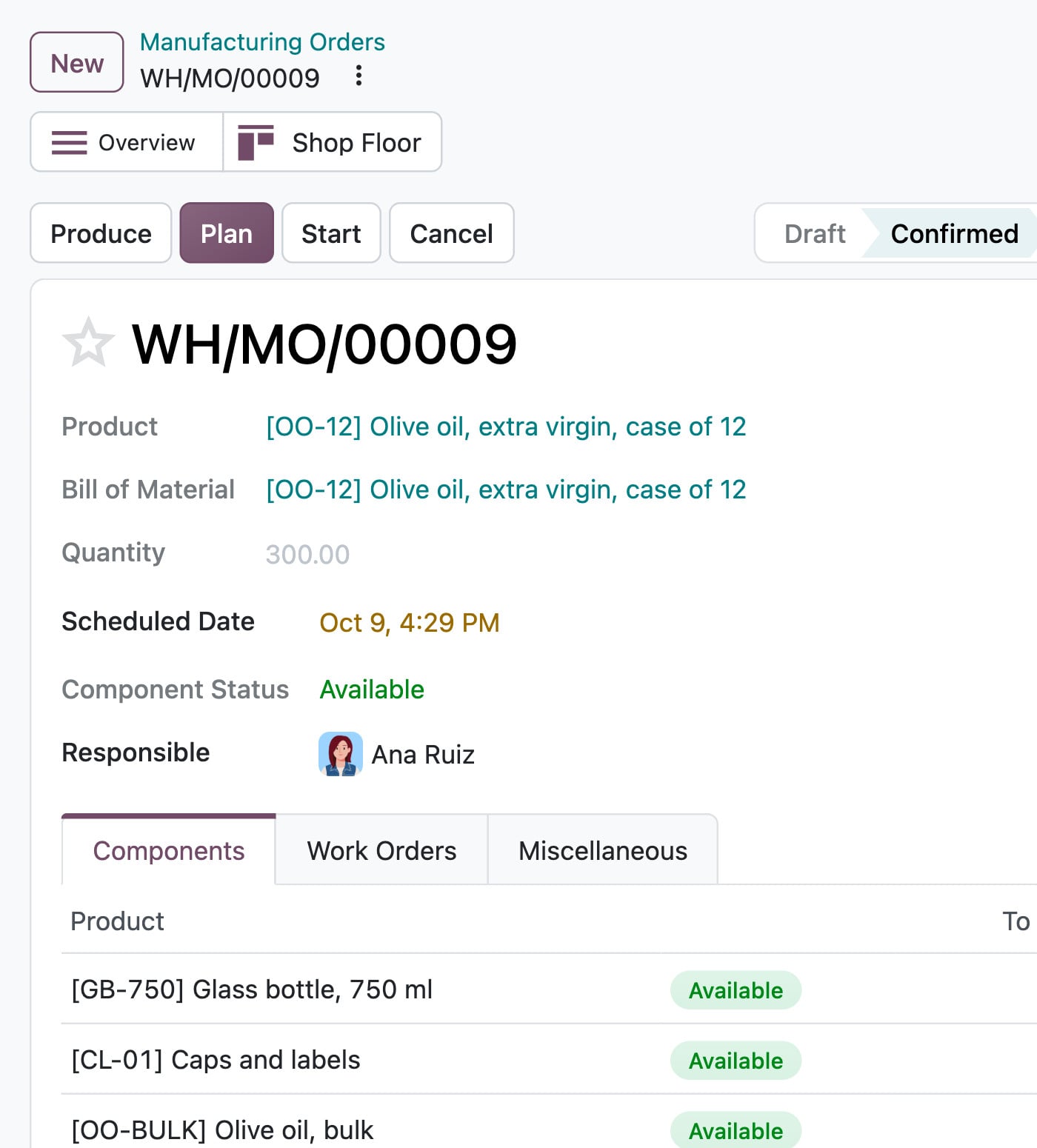Click the large WH/MO/00009 record title
This screenshot has width=1037, height=1148.
[x=324, y=344]
